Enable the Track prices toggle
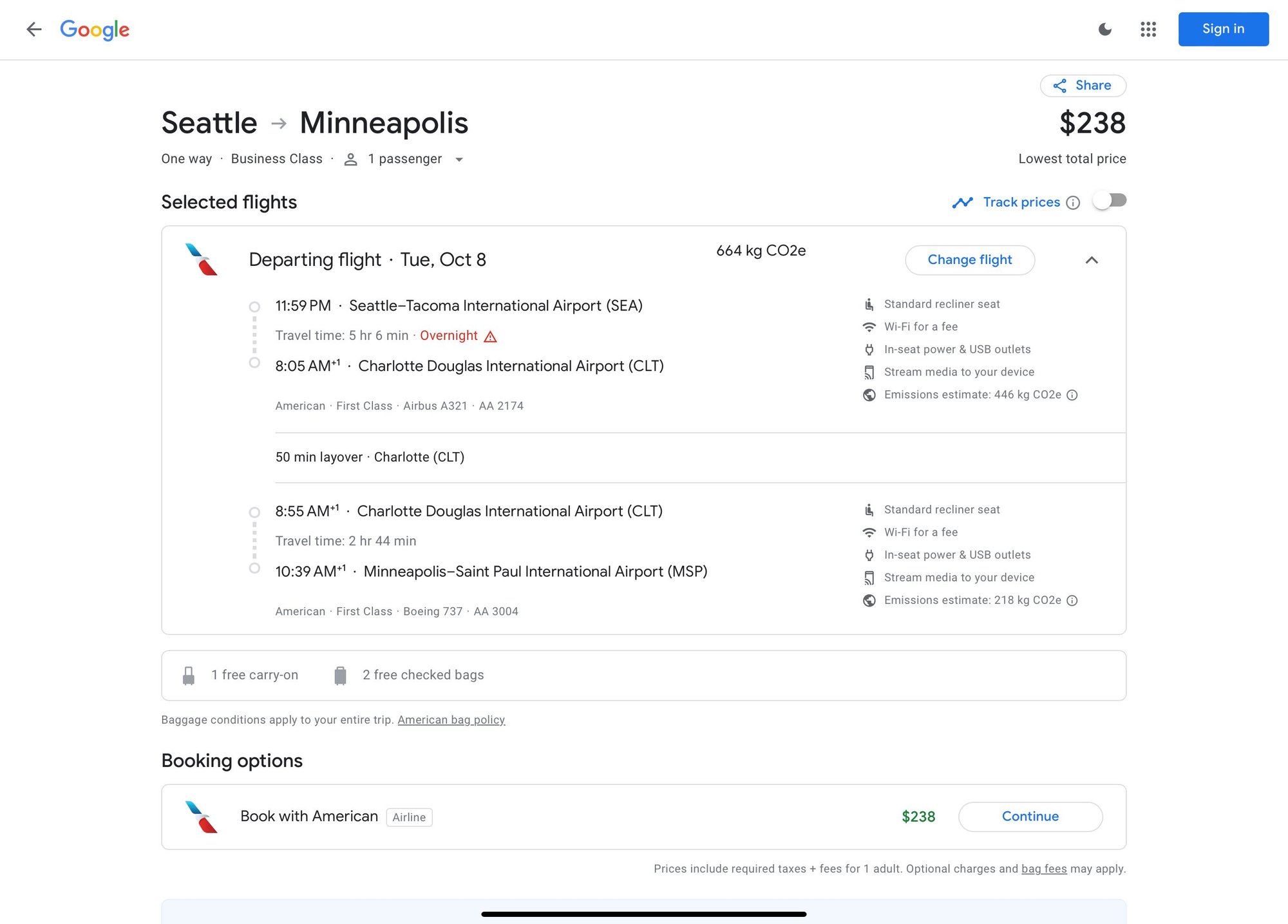Screen dimensions: 1288x924 click(x=1110, y=201)
